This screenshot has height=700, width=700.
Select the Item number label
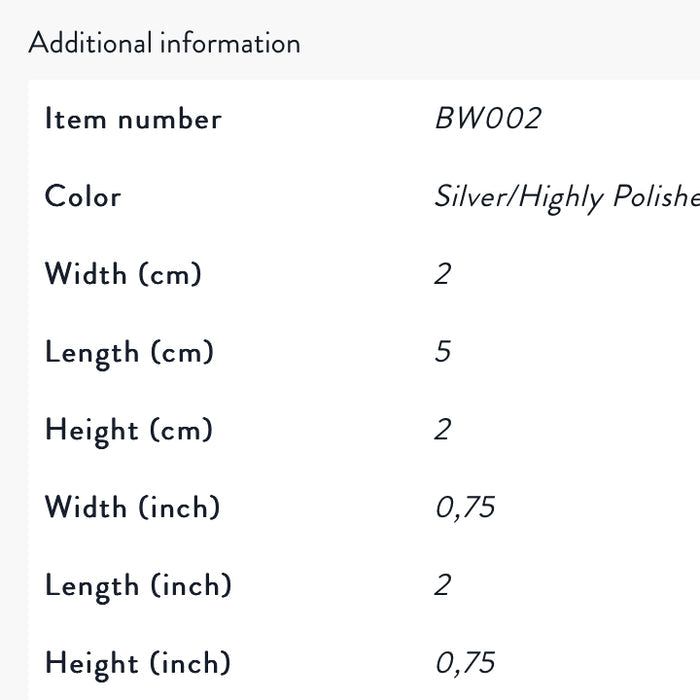(133, 119)
